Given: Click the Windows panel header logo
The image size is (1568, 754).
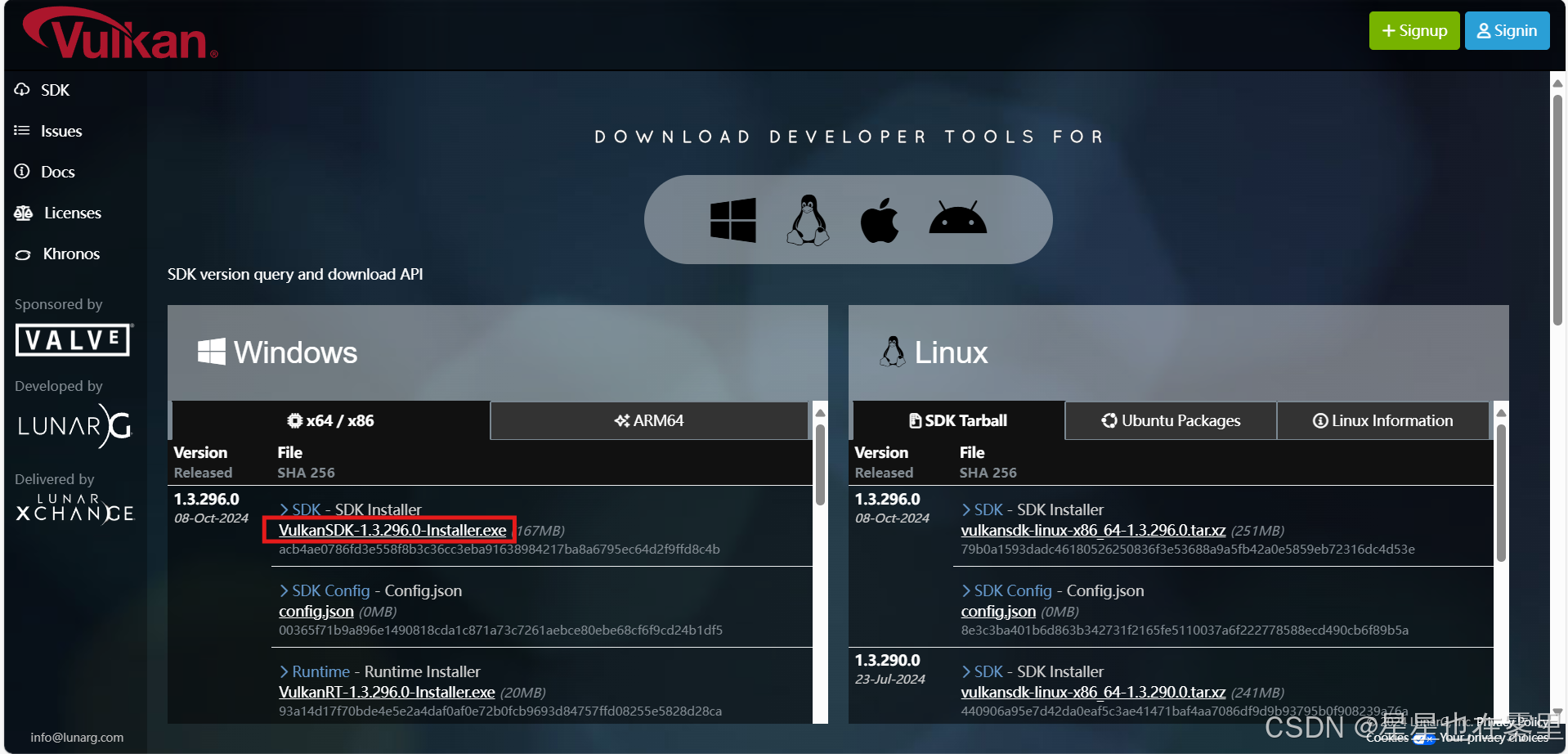Looking at the screenshot, I should click(x=212, y=352).
